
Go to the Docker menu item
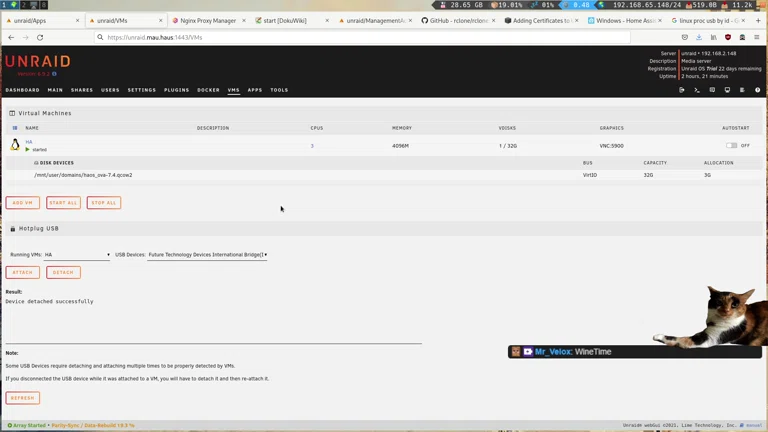click(x=208, y=90)
